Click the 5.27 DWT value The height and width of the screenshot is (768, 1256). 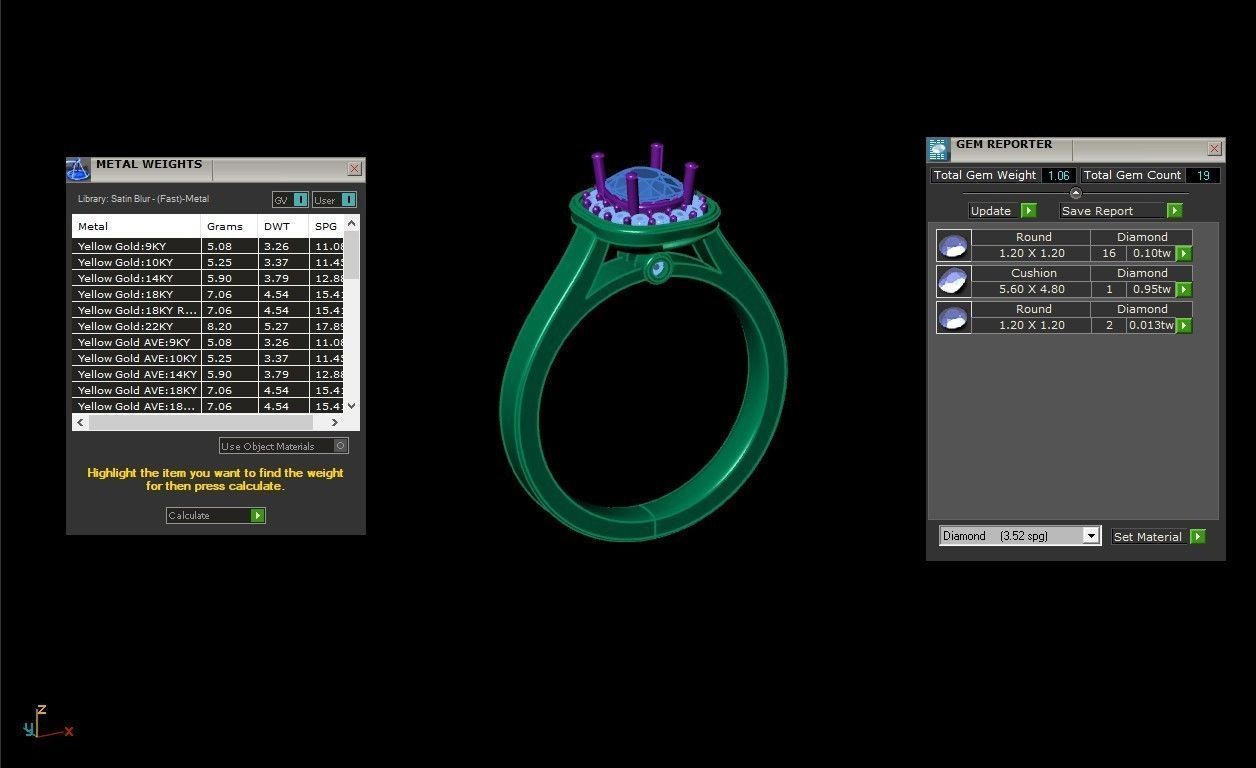276,326
